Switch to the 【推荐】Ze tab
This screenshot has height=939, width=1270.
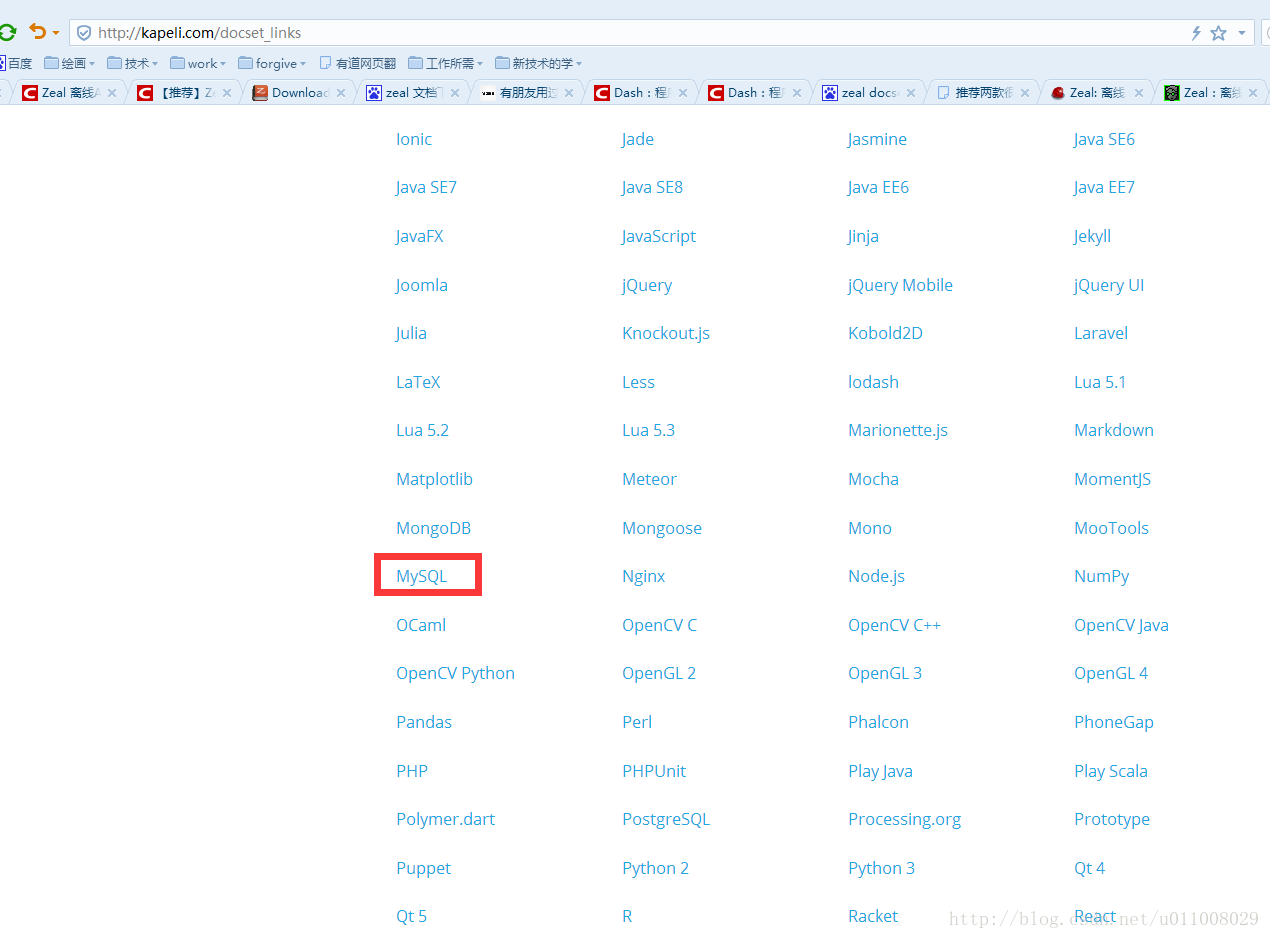(x=186, y=93)
